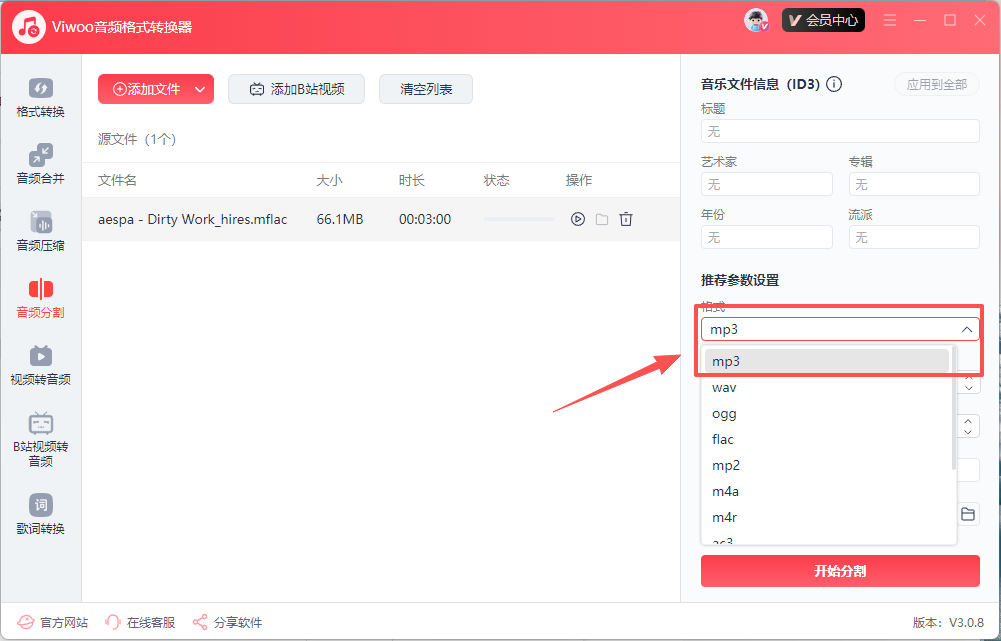Browse output folder icon
Screen dimensions: 1001x641
[968, 514]
